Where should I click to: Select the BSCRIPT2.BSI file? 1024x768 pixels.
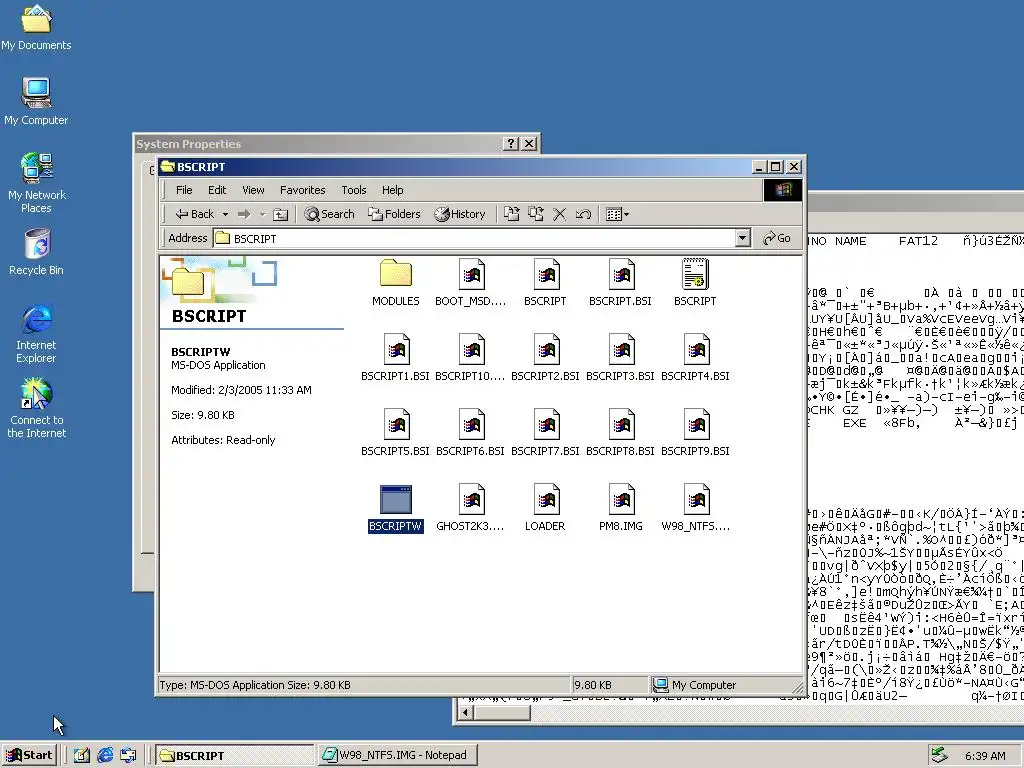click(x=545, y=357)
